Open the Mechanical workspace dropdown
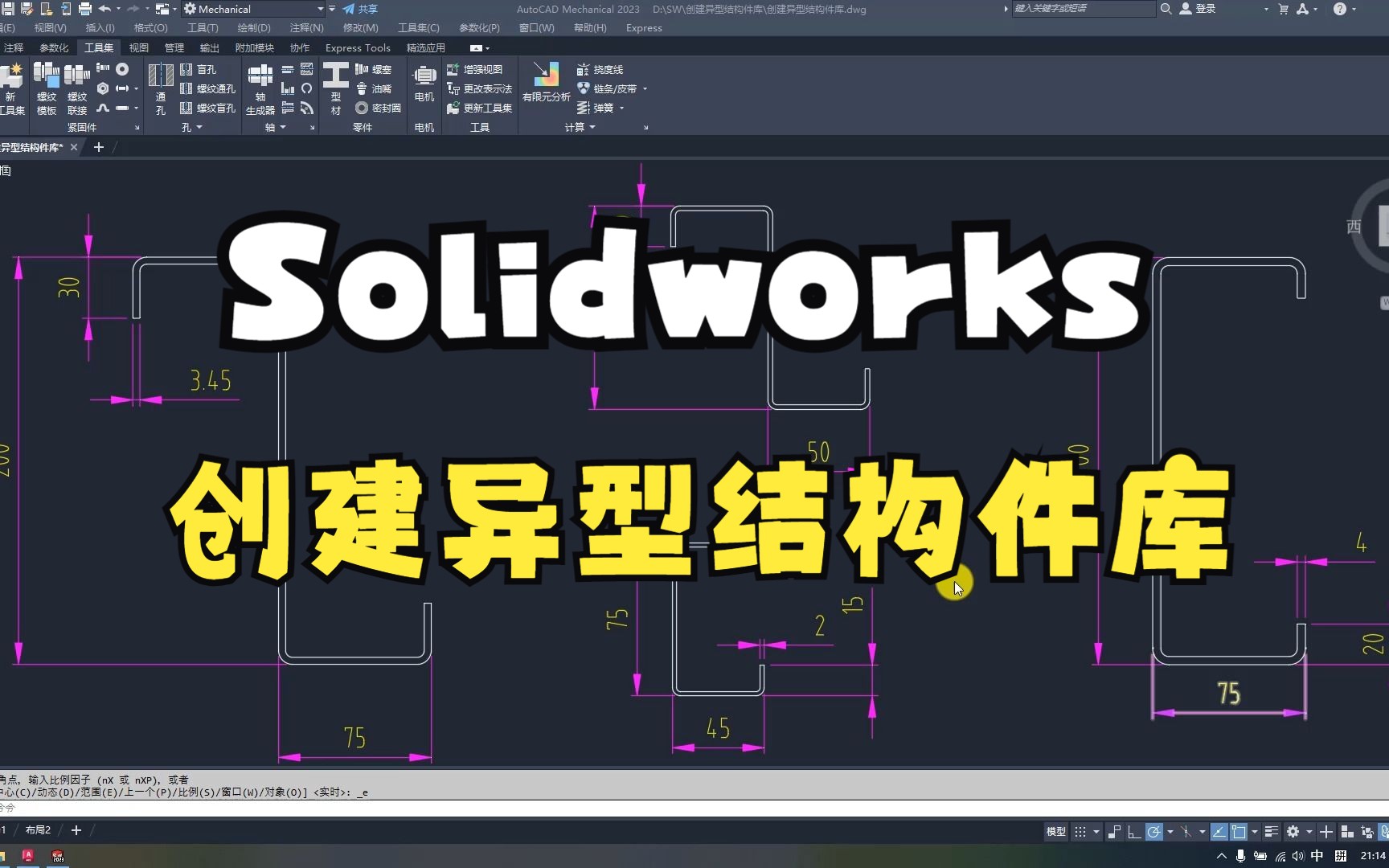The width and height of the screenshot is (1389, 868). pos(318,9)
